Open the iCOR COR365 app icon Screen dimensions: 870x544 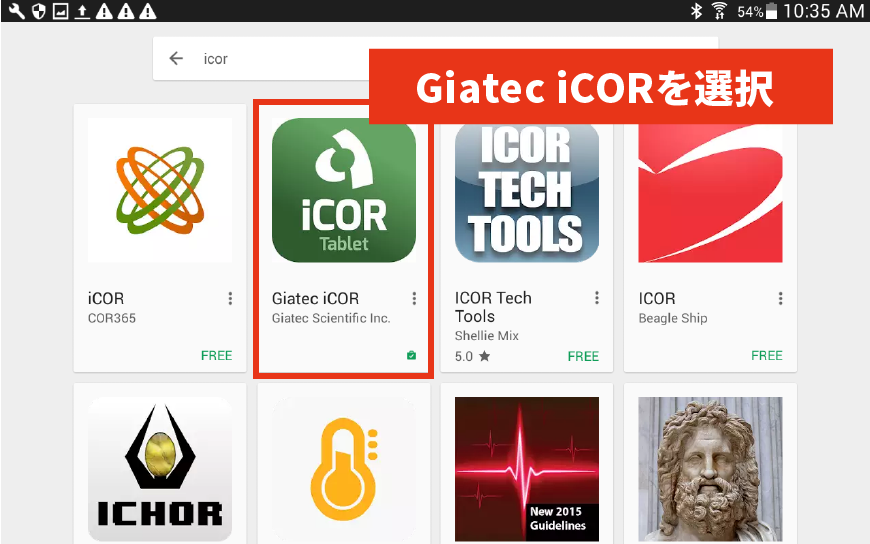[160, 190]
